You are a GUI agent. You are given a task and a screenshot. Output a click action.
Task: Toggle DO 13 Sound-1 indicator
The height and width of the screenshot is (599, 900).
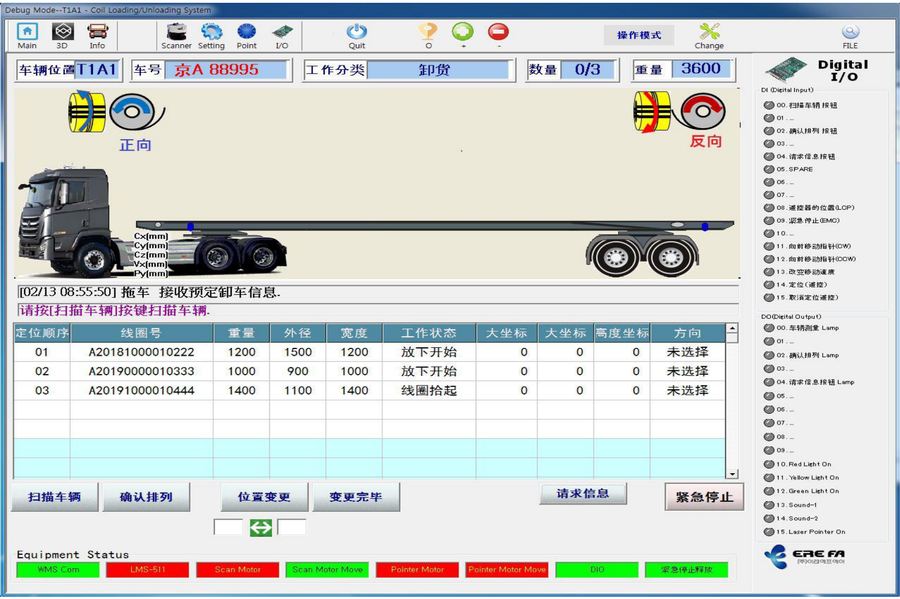(769, 505)
